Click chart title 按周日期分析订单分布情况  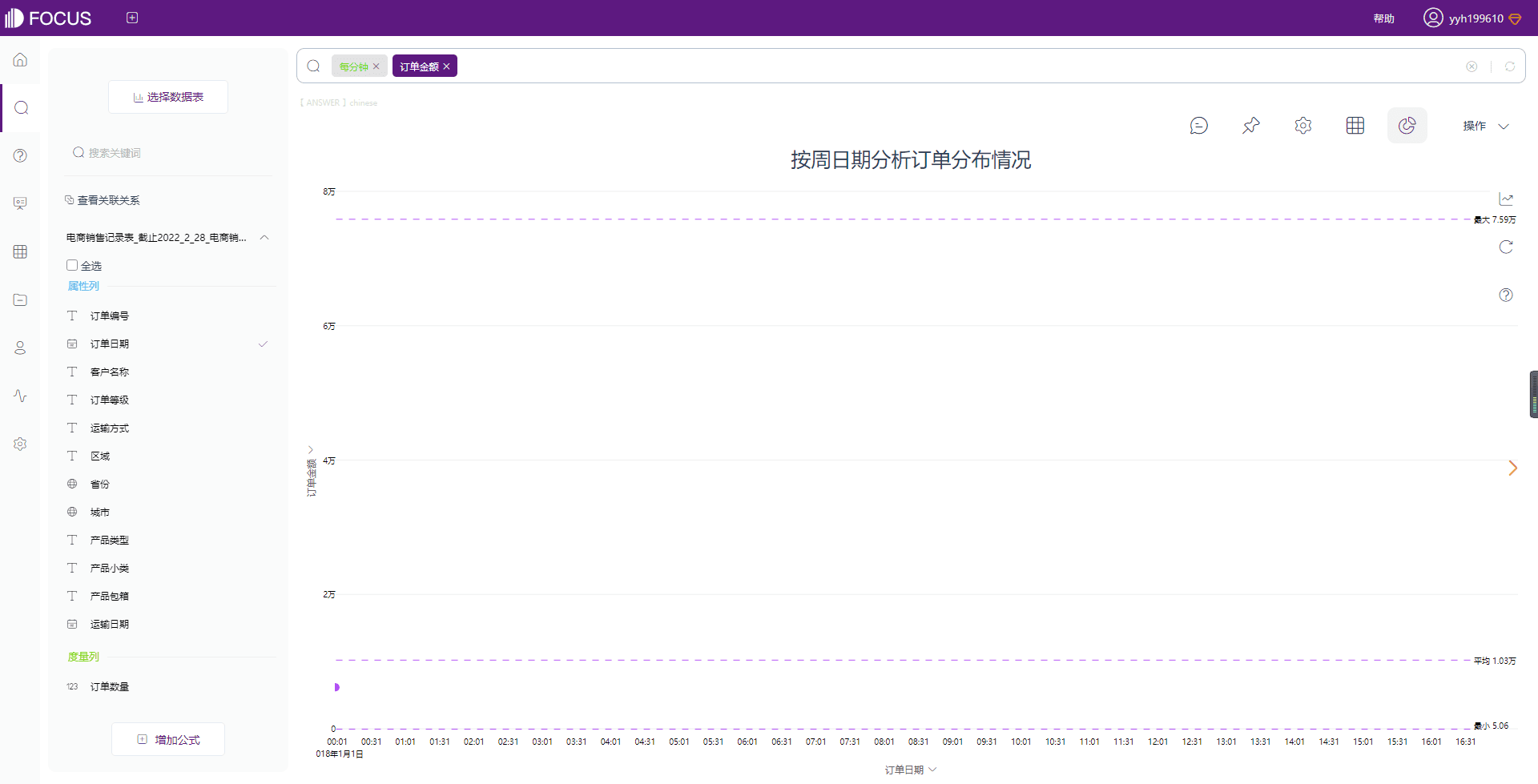click(x=911, y=159)
